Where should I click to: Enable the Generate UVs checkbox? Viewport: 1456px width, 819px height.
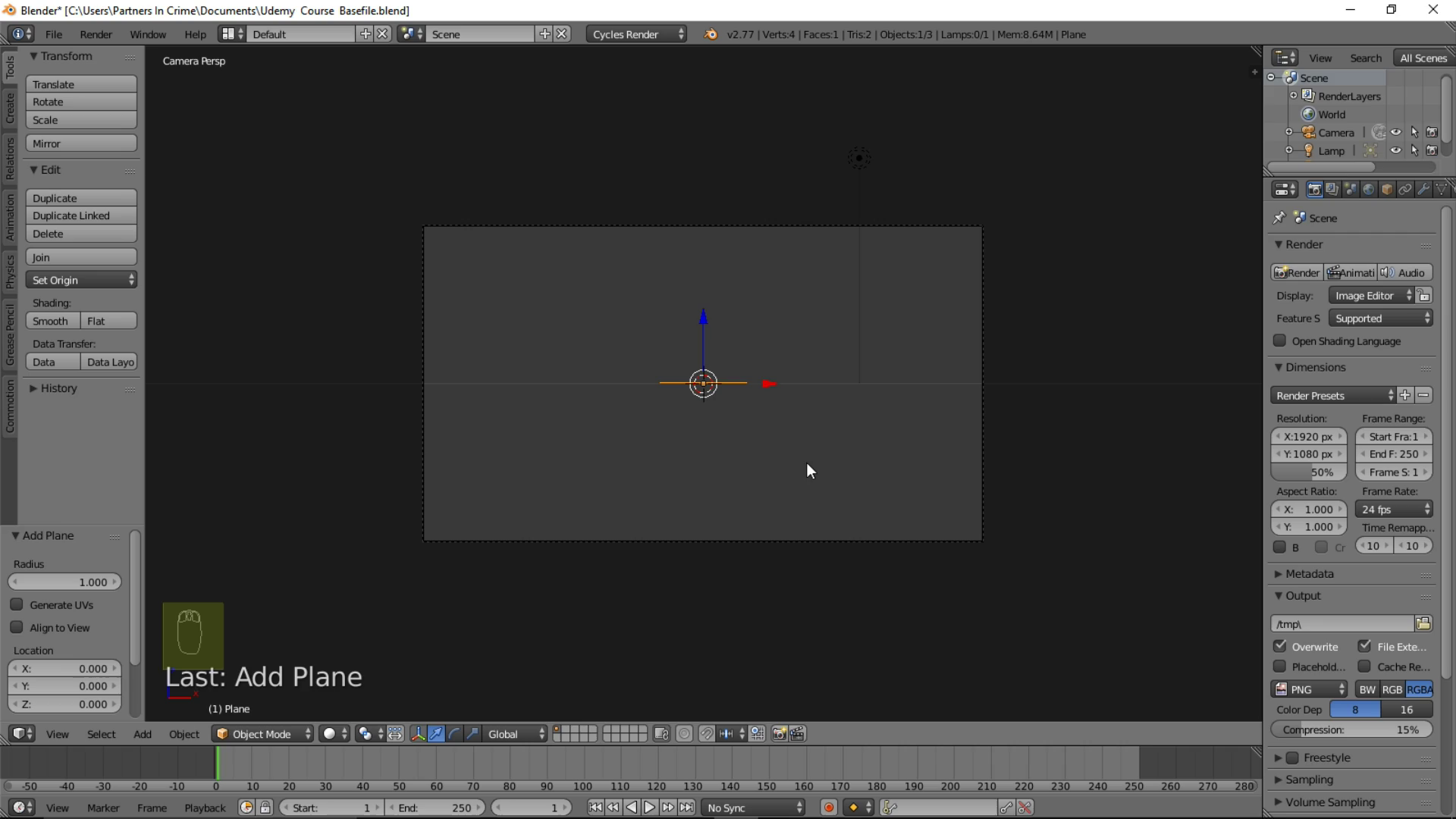click(x=17, y=604)
